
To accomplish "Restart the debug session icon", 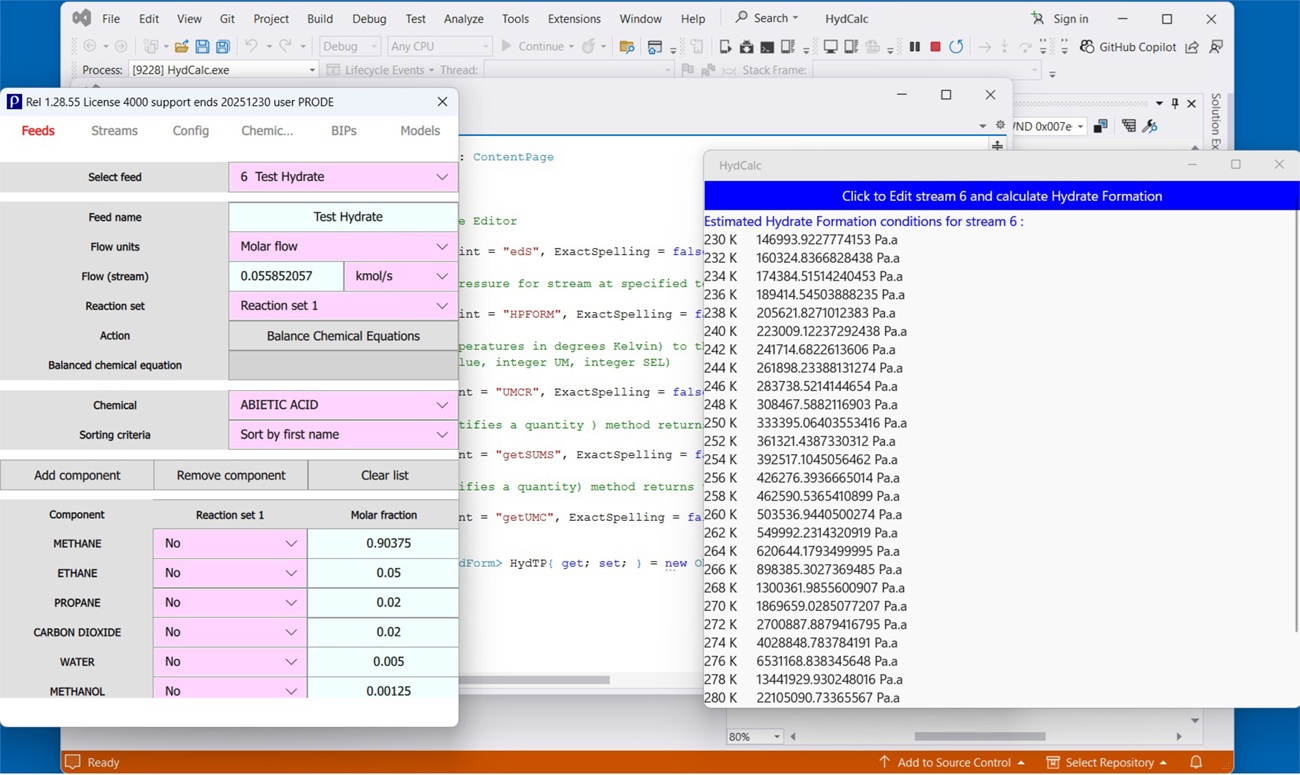I will click(956, 47).
